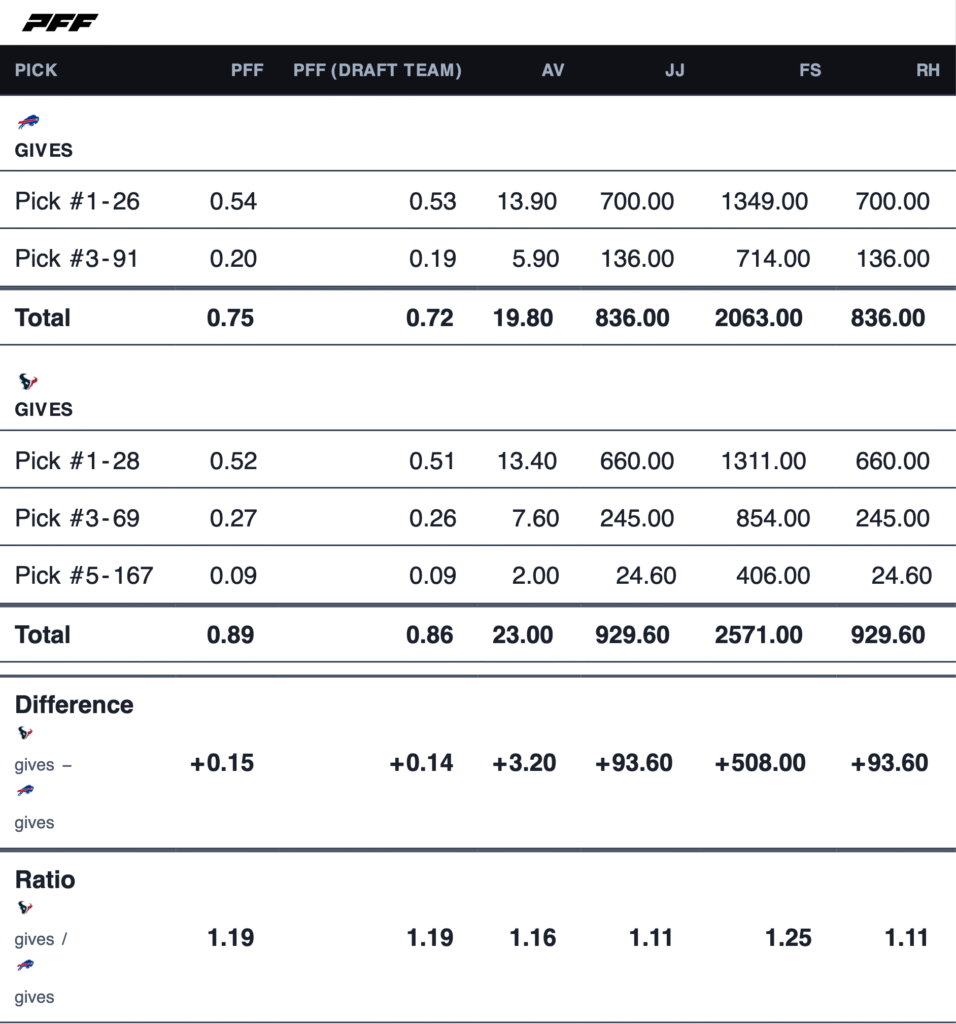Select the FS column header
The image size is (956, 1024).
pyautogui.click(x=809, y=71)
